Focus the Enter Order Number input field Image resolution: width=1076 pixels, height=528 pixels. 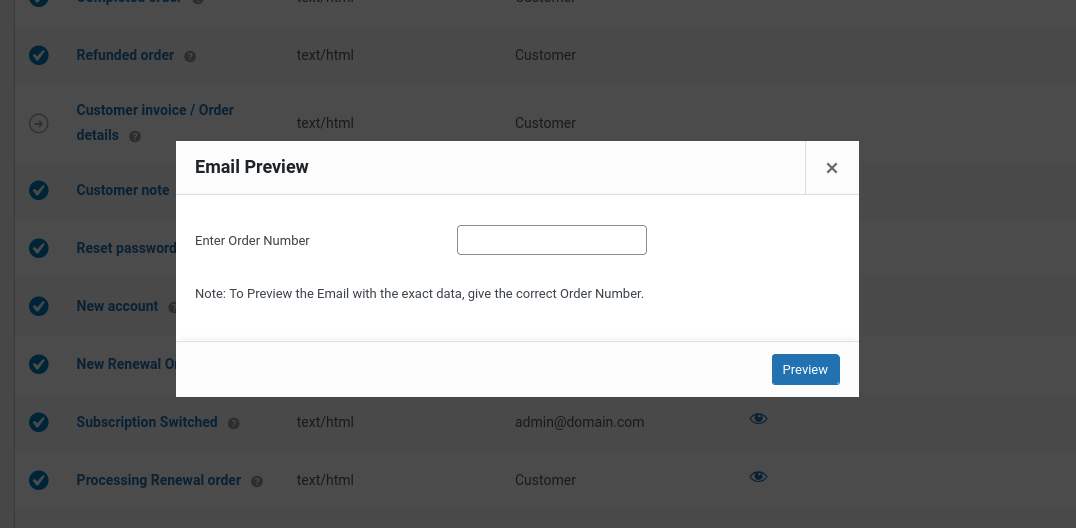coord(551,240)
